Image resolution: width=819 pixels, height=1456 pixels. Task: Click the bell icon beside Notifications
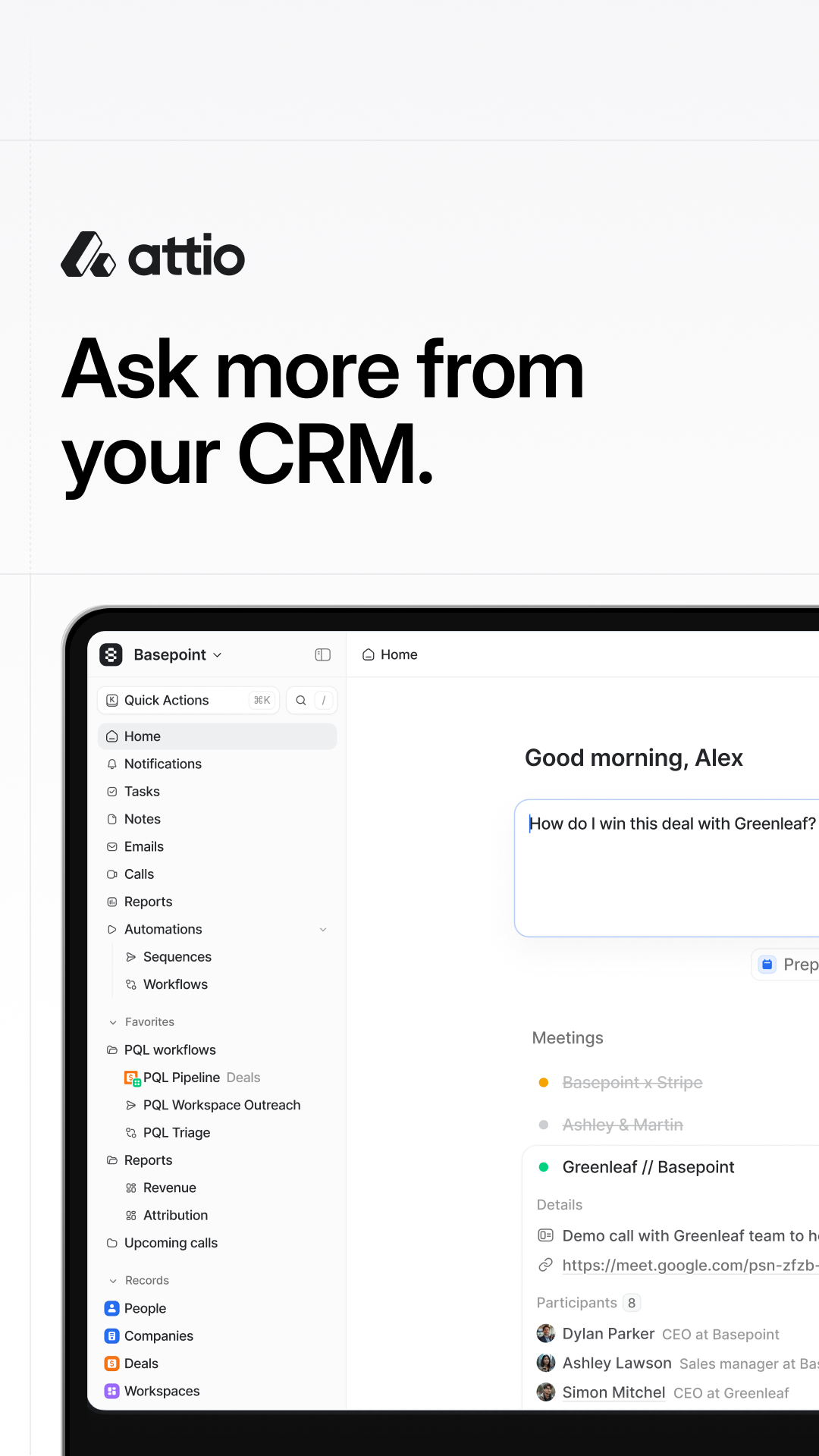pyautogui.click(x=112, y=764)
